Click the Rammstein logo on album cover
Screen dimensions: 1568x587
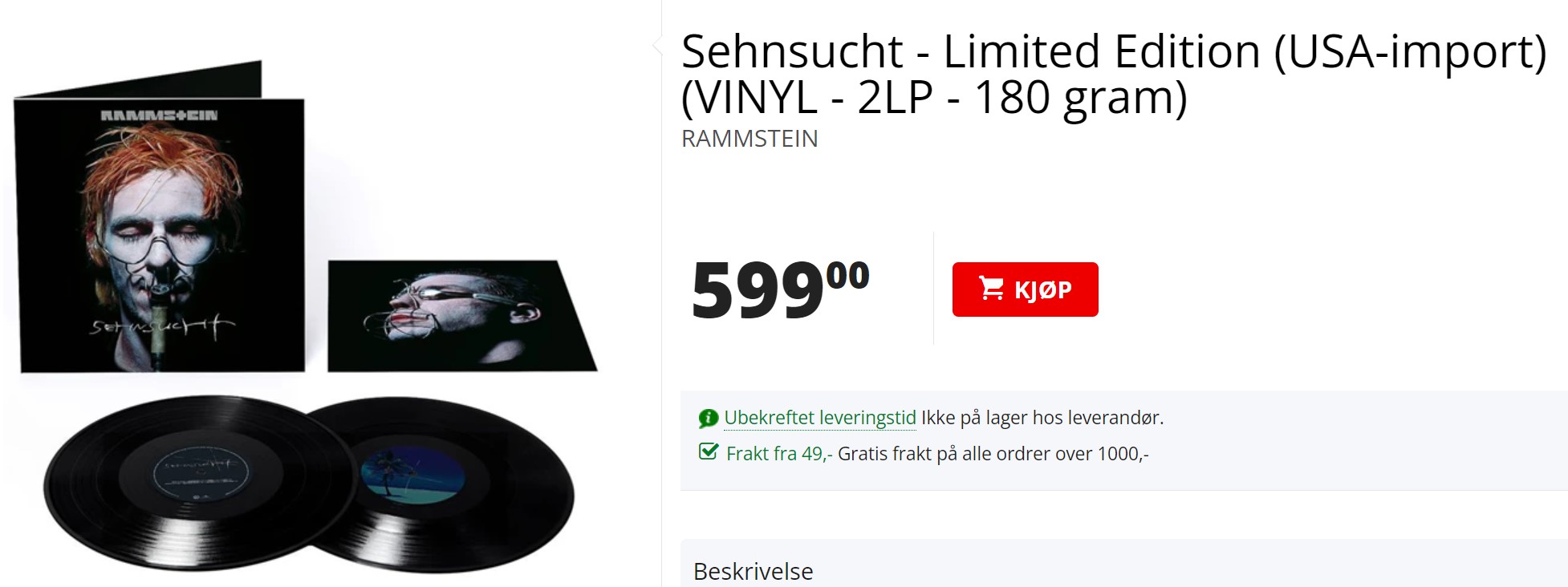click(159, 115)
